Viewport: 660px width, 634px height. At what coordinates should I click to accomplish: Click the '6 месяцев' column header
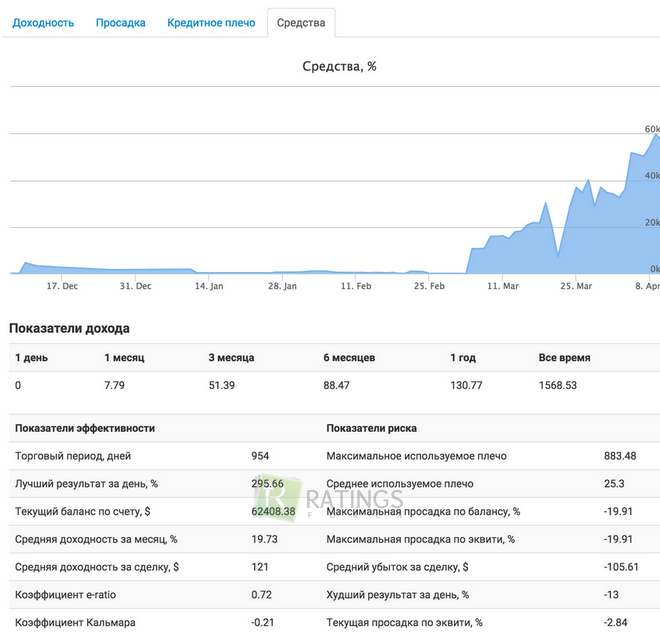[x=349, y=358]
